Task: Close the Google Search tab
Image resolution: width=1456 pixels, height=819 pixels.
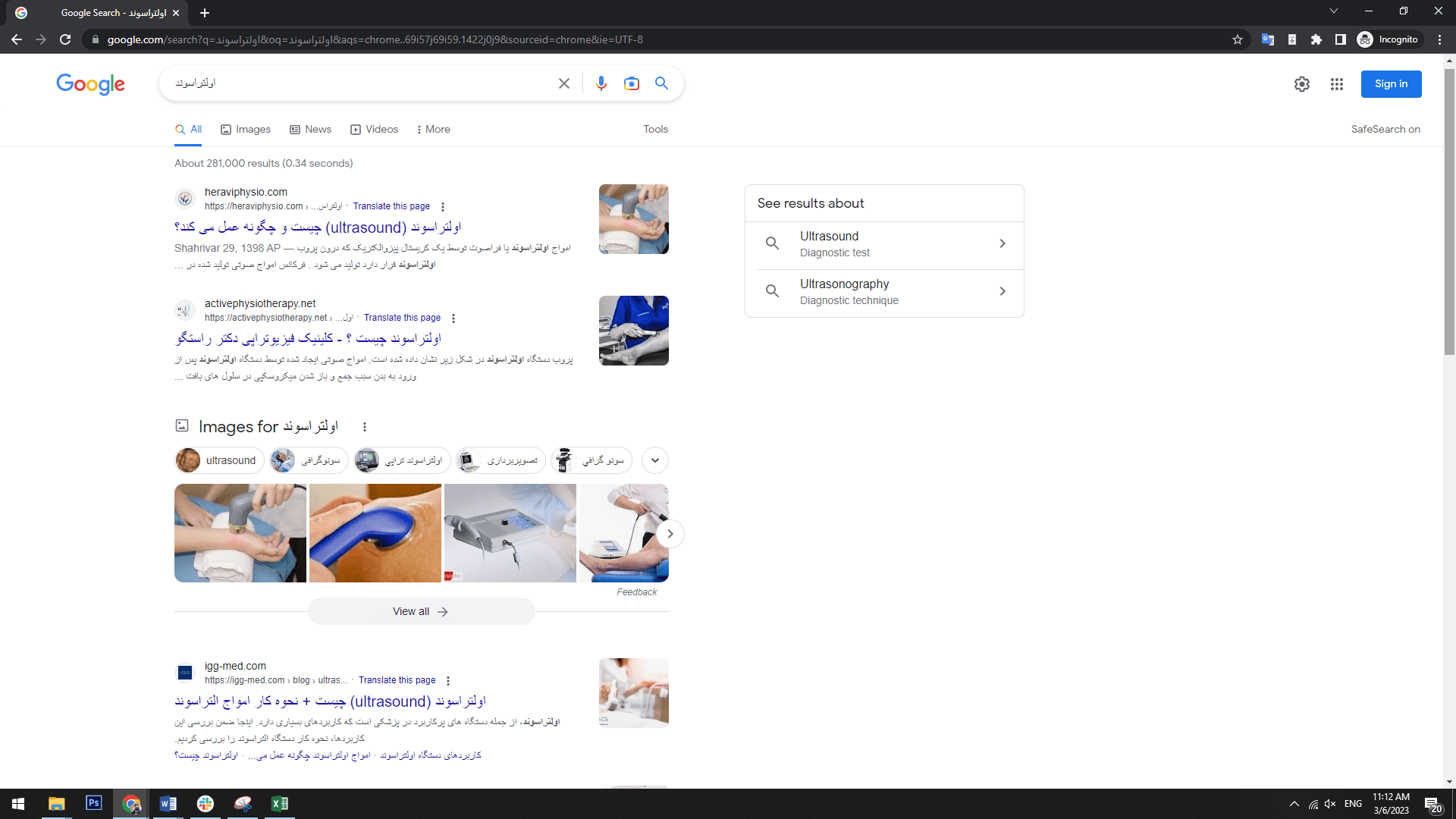Action: pyautogui.click(x=176, y=13)
